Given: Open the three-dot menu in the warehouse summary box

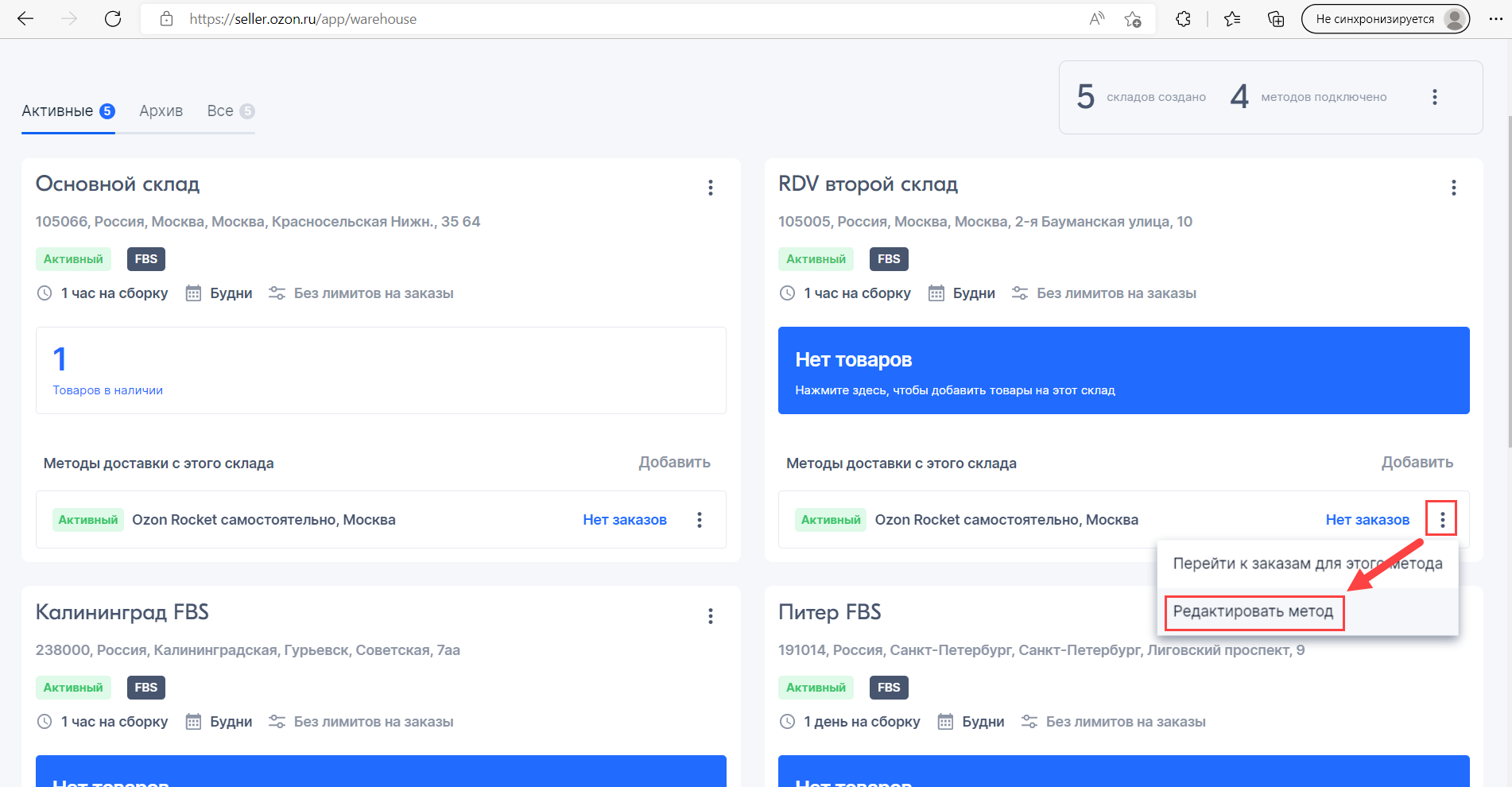Looking at the screenshot, I should click(1435, 97).
